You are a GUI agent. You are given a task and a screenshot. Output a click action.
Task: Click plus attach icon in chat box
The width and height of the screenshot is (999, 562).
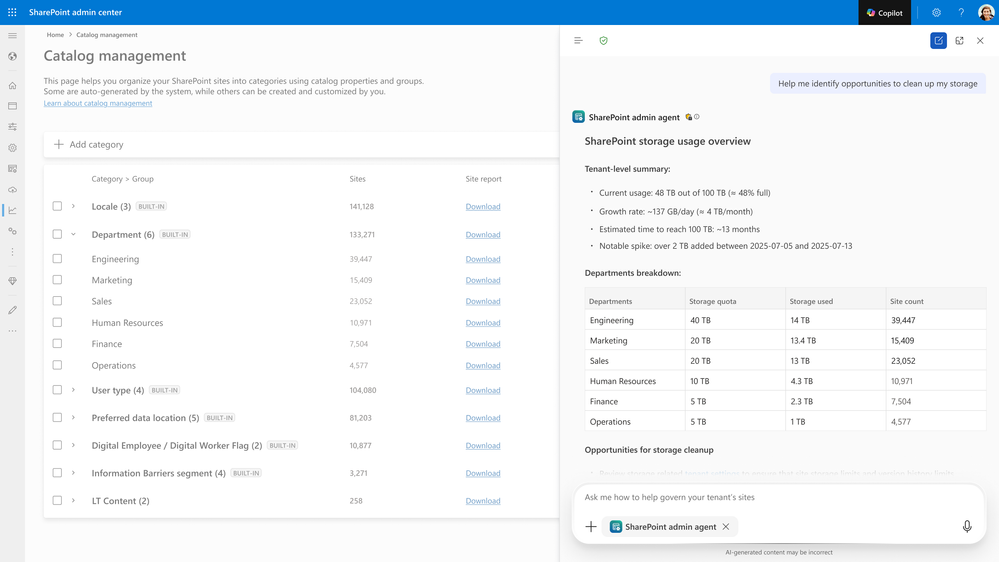[591, 526]
